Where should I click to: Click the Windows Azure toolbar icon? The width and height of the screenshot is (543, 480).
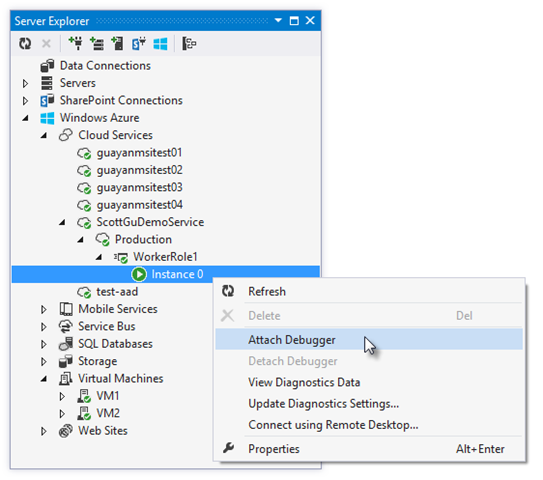160,44
